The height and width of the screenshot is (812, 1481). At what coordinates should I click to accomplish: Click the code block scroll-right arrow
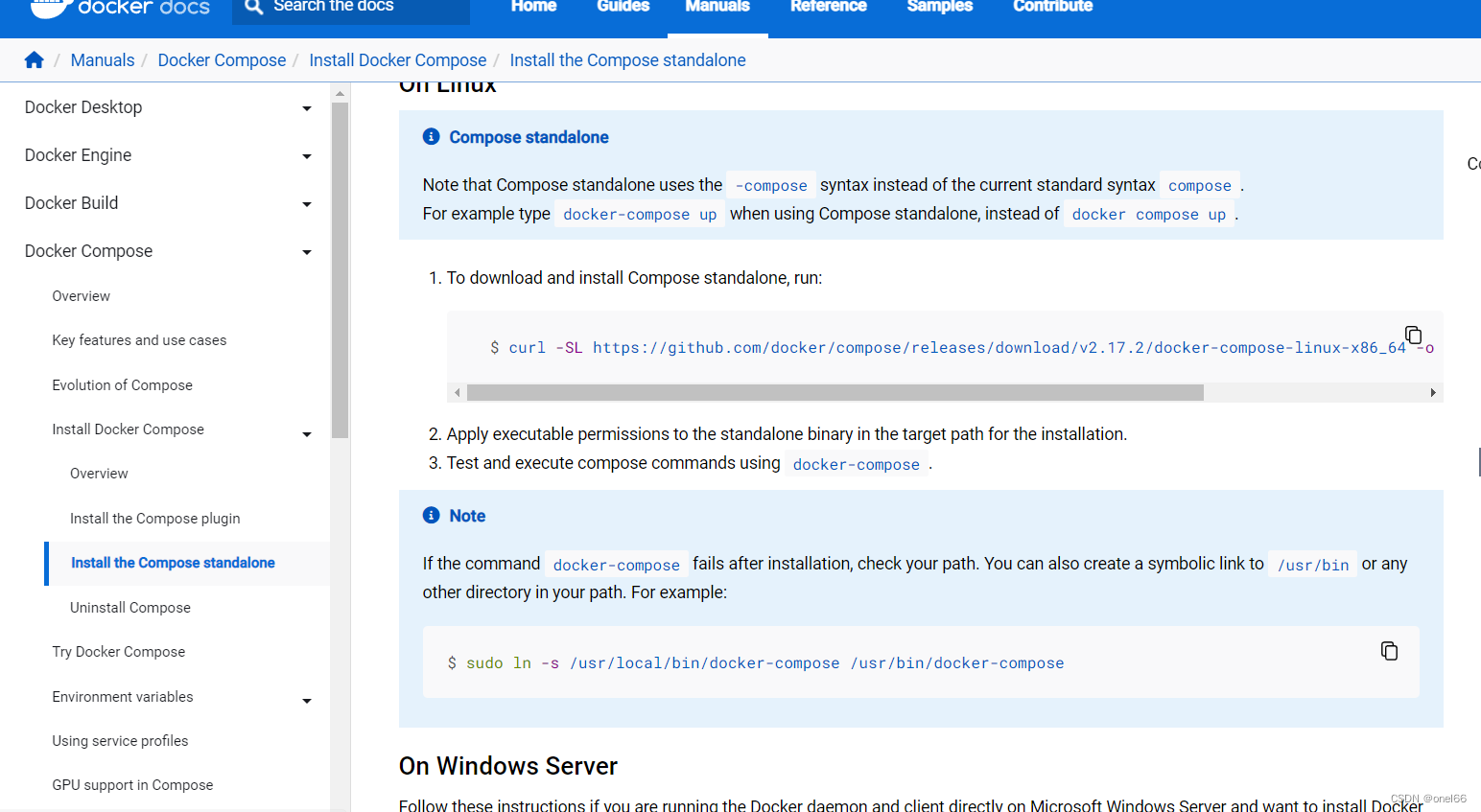coord(1433,392)
